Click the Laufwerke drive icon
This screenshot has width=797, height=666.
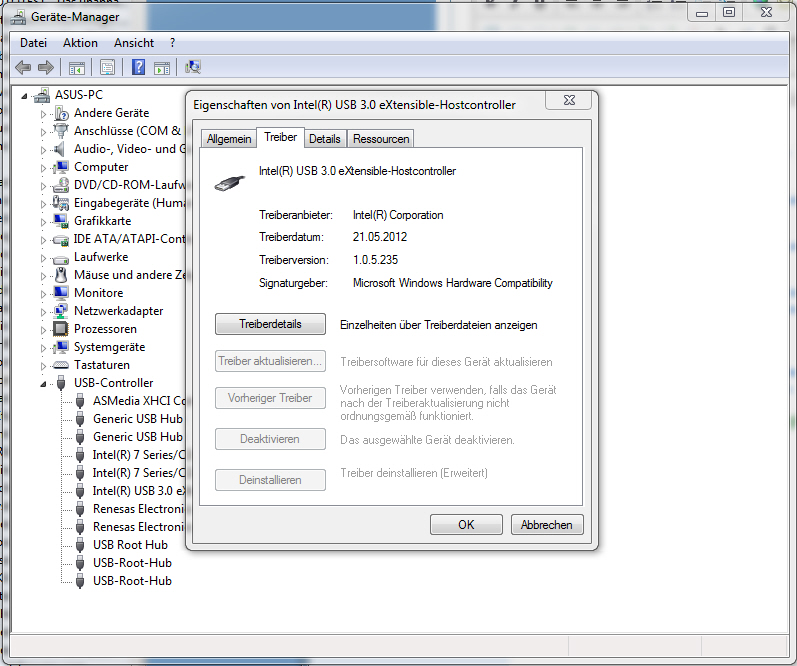61,258
